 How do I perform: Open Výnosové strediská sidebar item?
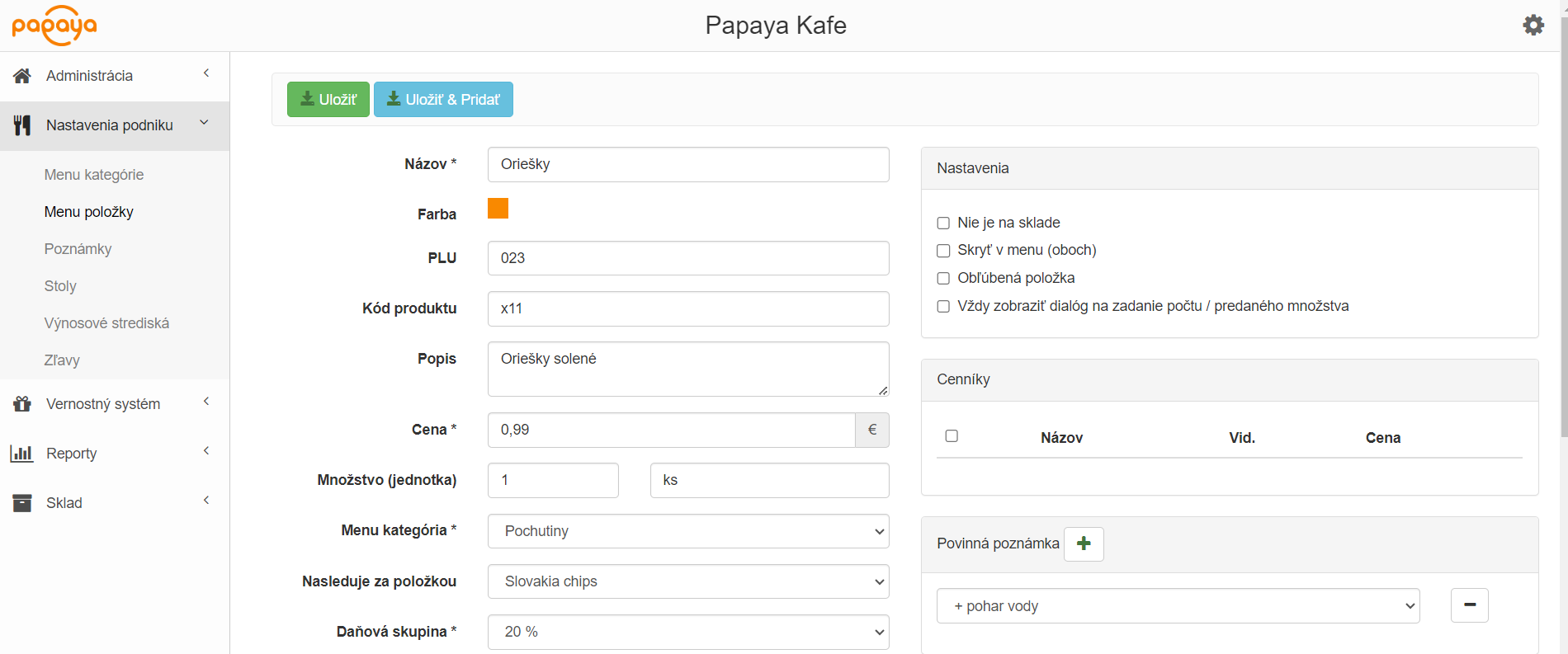point(106,323)
